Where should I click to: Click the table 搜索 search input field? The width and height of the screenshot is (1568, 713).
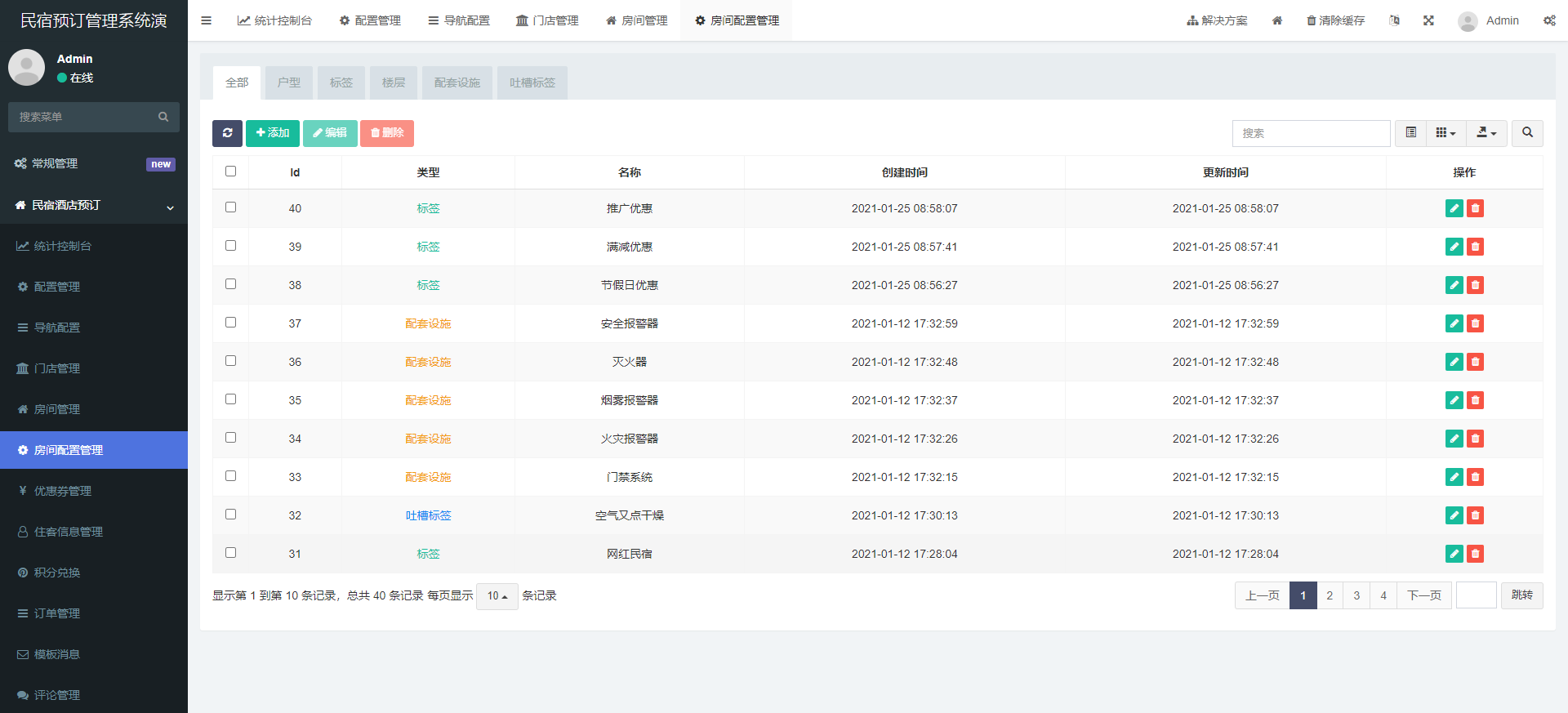pyautogui.click(x=1311, y=133)
